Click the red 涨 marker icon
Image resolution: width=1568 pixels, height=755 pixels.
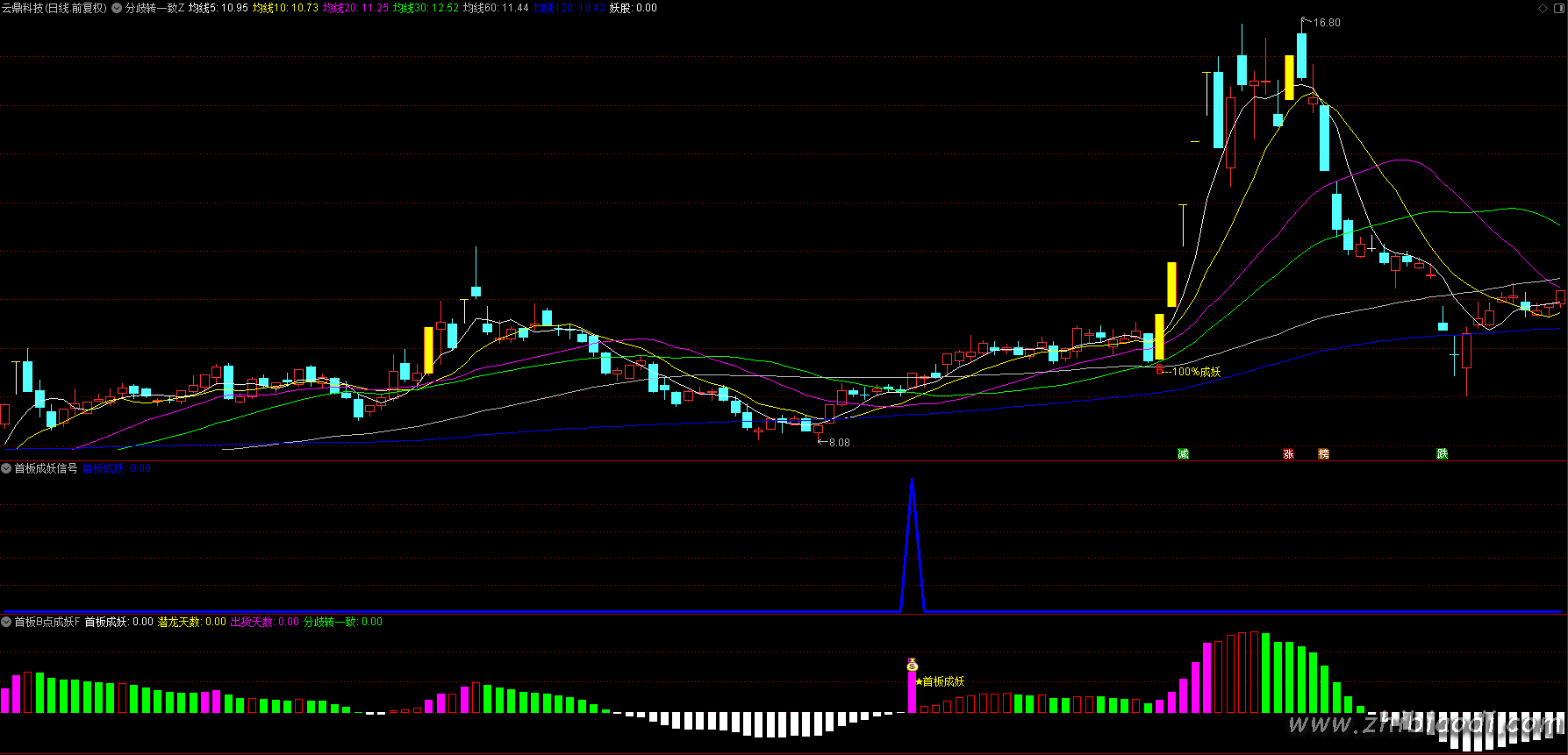pyautogui.click(x=1288, y=454)
